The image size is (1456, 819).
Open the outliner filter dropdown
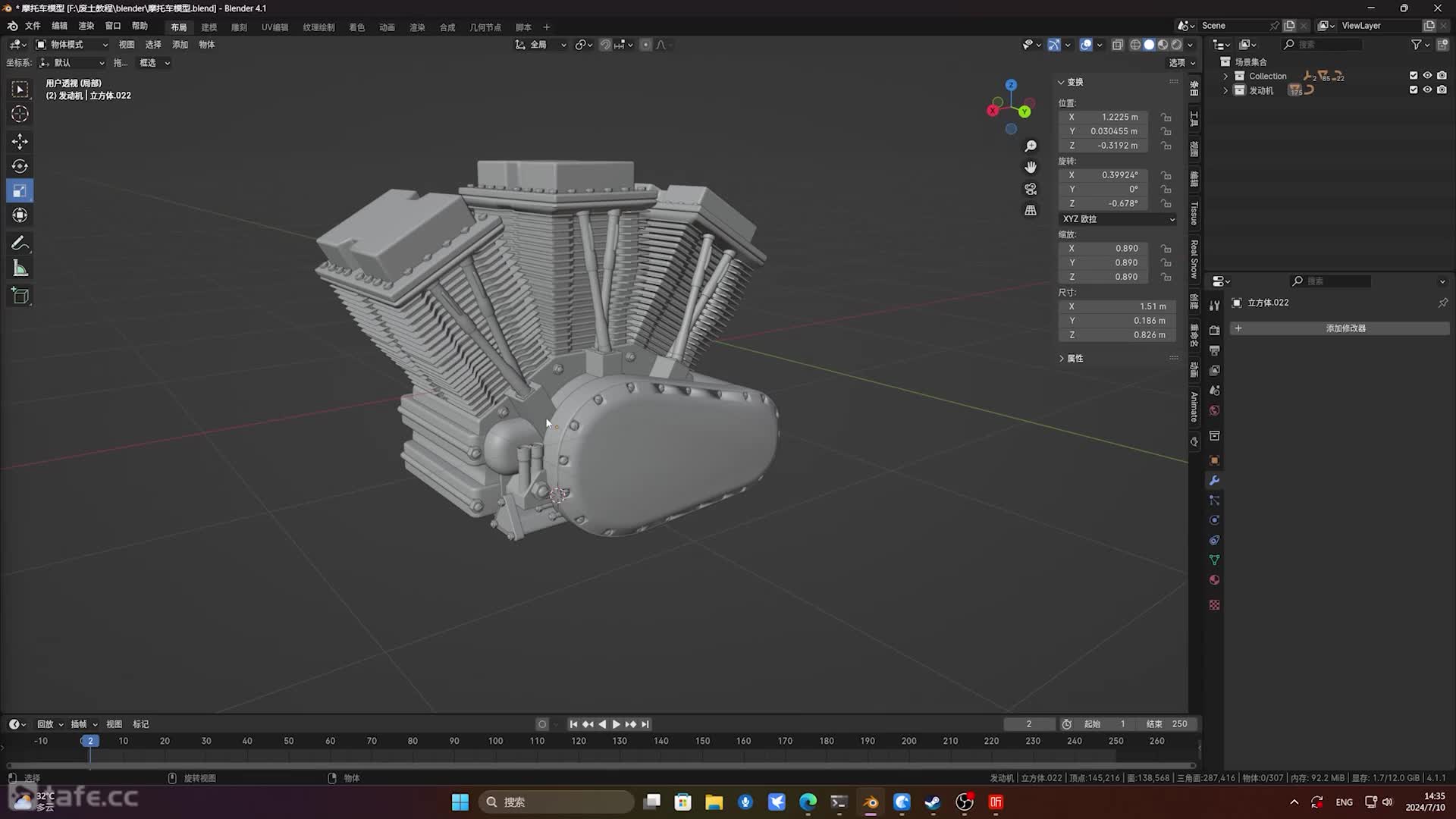pos(1420,45)
